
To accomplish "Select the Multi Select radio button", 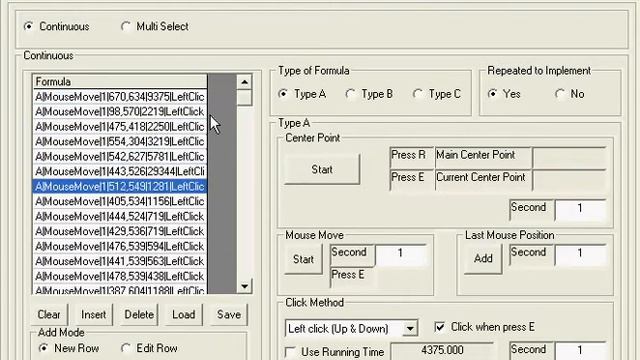I will 126,27.
